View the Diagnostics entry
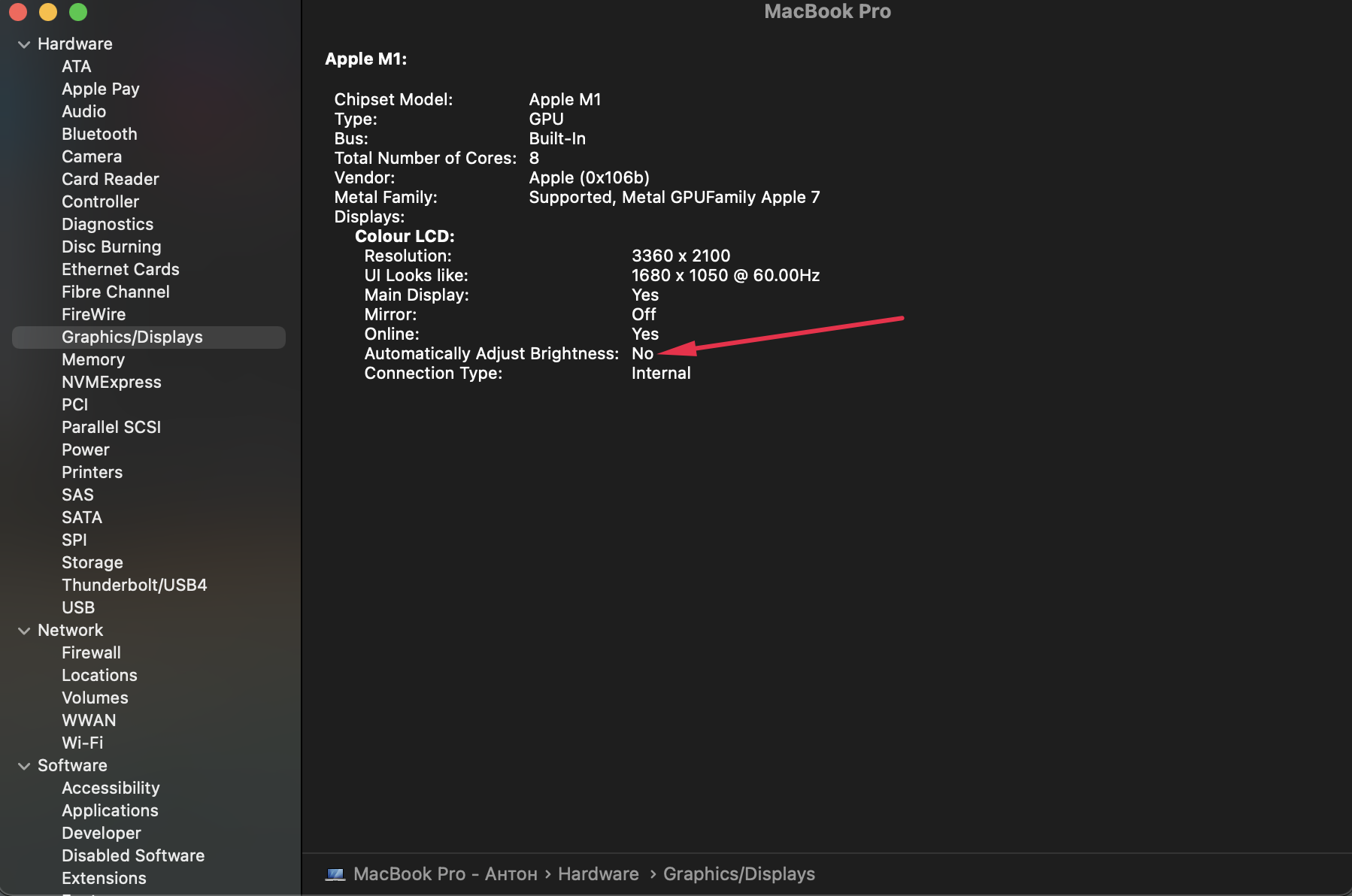This screenshot has height=896, width=1352. (108, 224)
